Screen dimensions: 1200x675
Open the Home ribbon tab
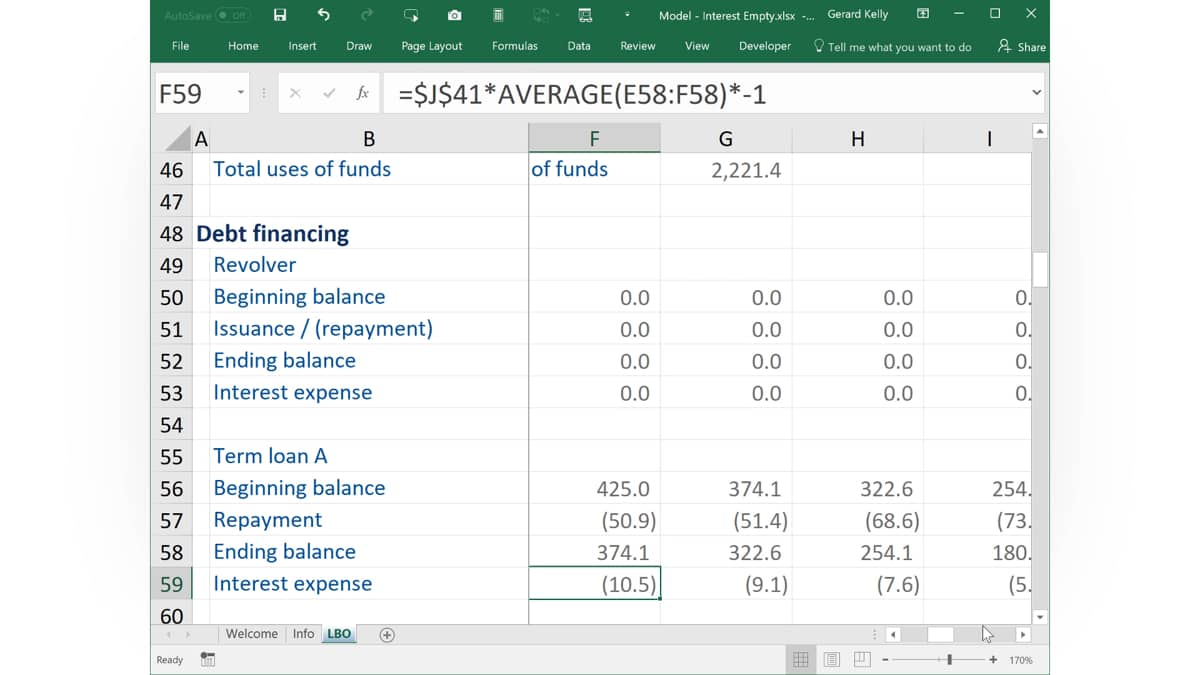[243, 46]
